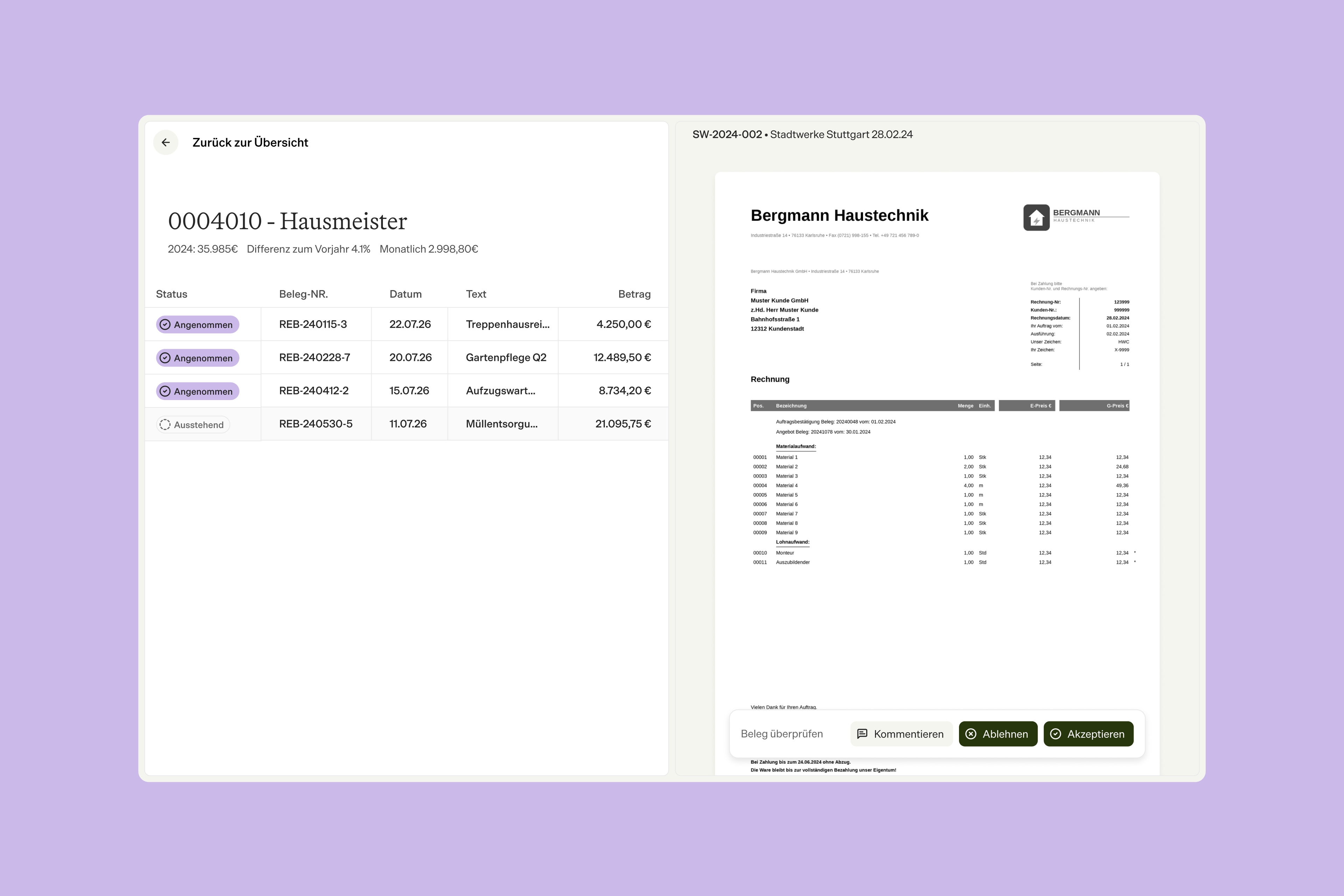Click the Status column header
This screenshot has height=896, width=1344.
pos(171,294)
